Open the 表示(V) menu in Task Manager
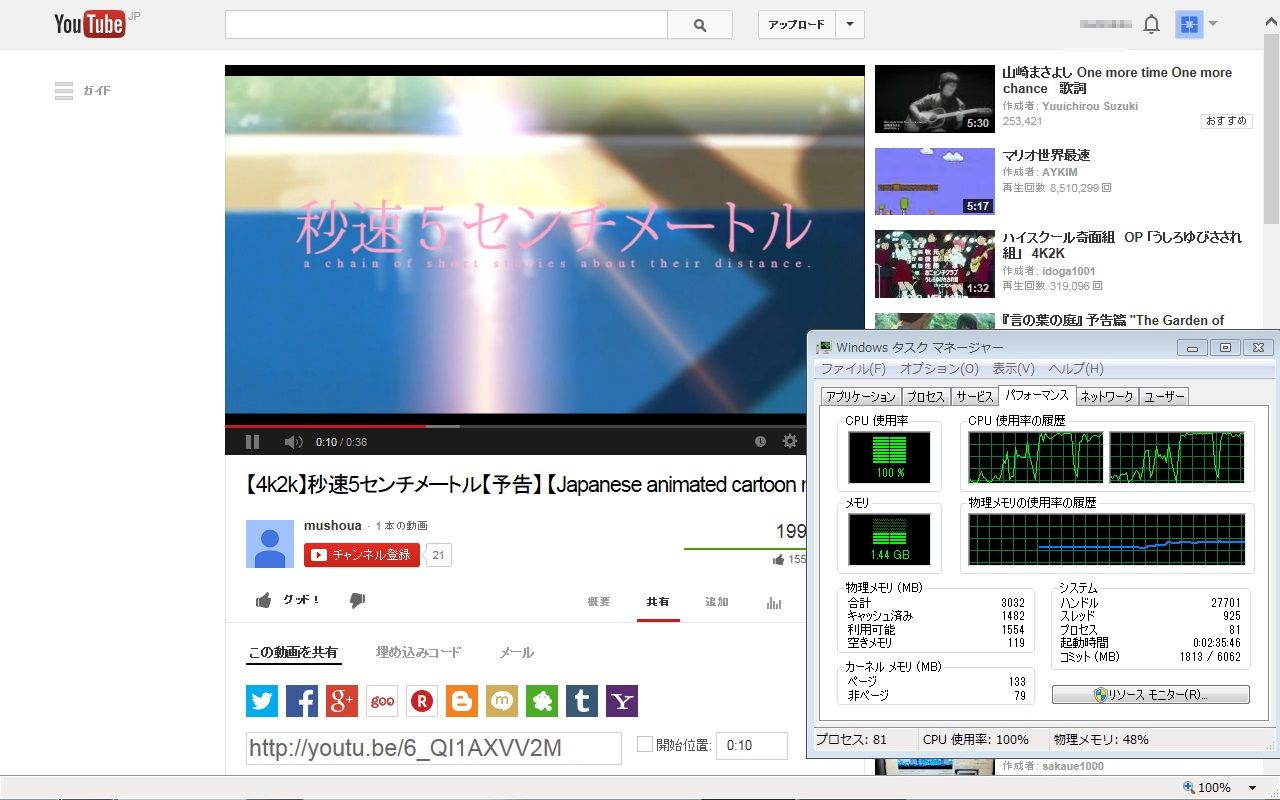Screen dimensions: 1280x800 coord(1013,369)
